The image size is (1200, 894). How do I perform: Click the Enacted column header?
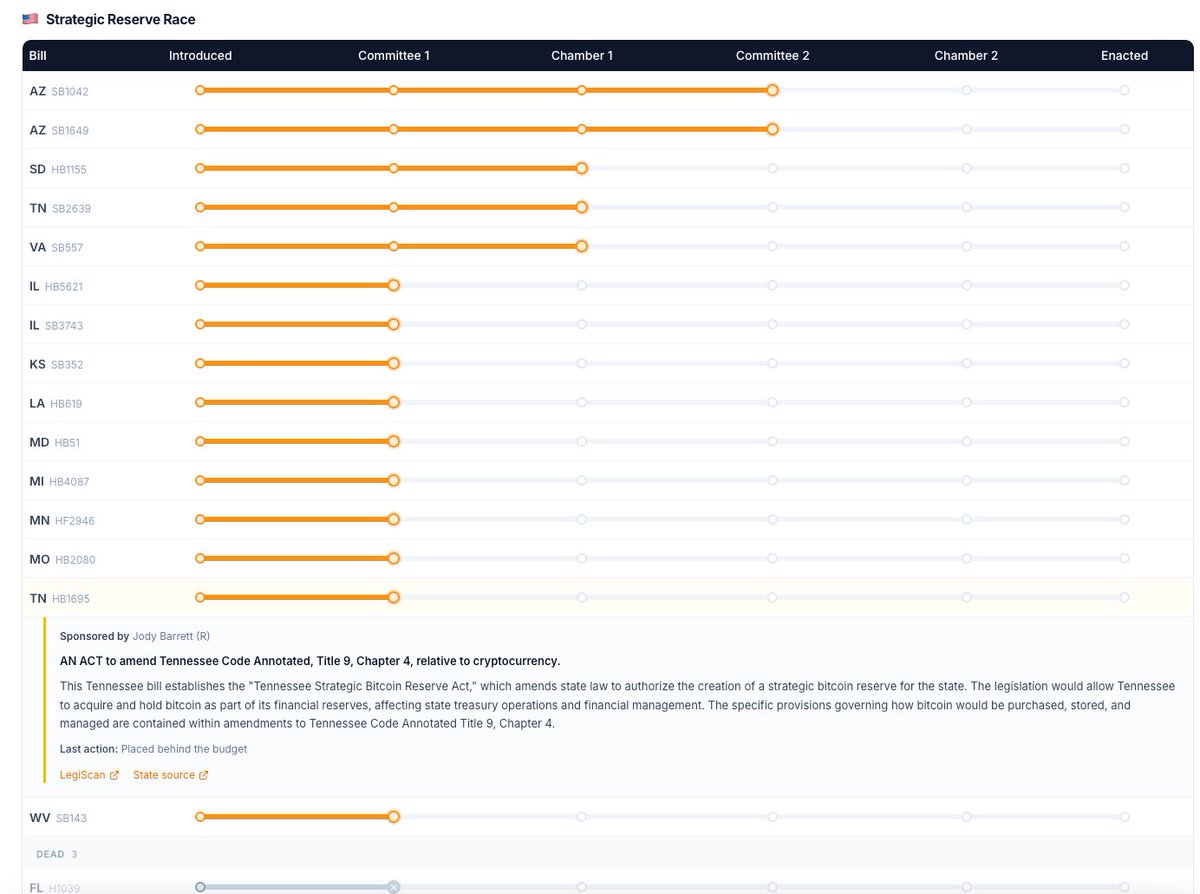pos(1124,56)
